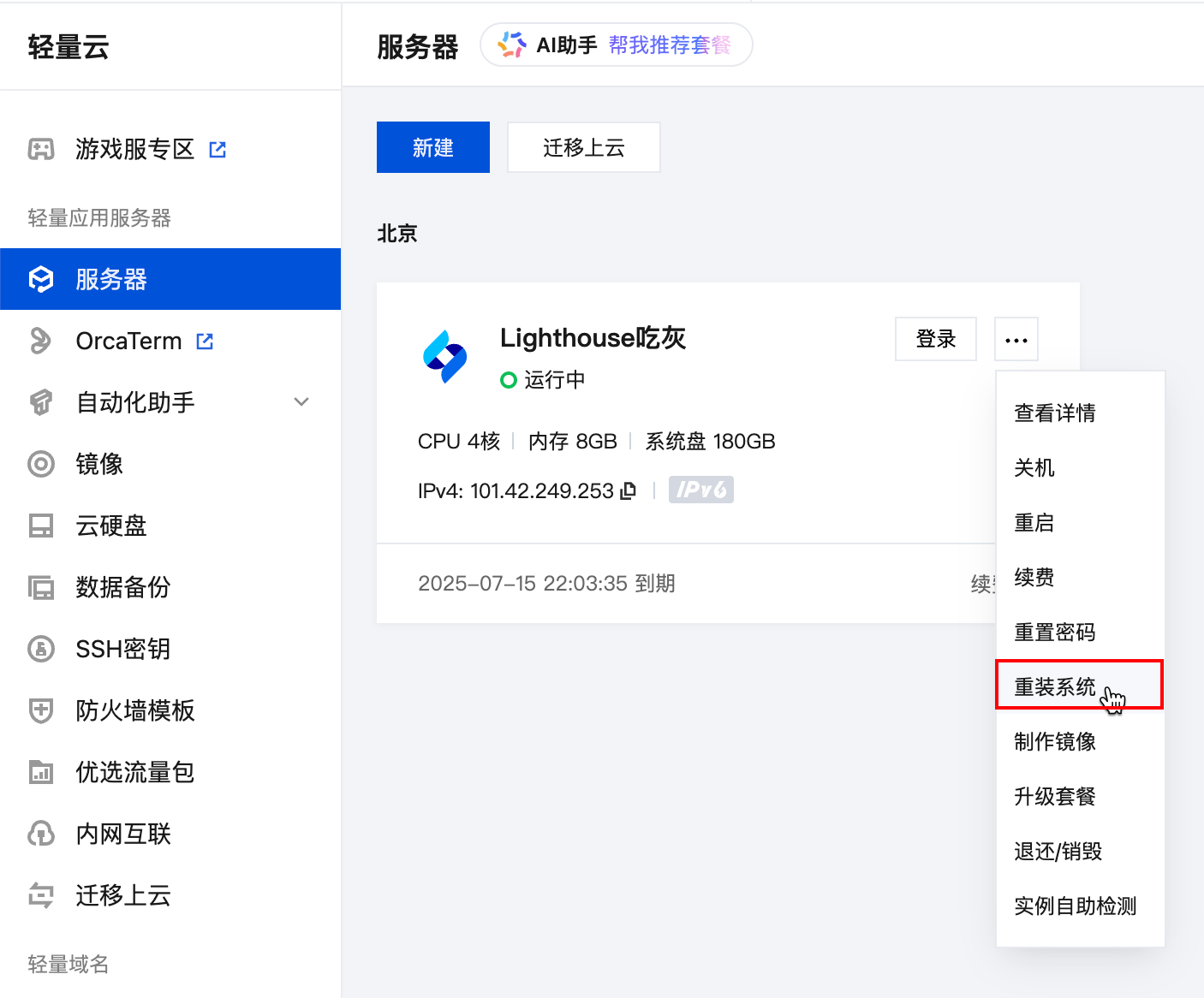The height and width of the screenshot is (998, 1204).
Task: Go to 服务器 in the sidebar
Action: (x=170, y=279)
